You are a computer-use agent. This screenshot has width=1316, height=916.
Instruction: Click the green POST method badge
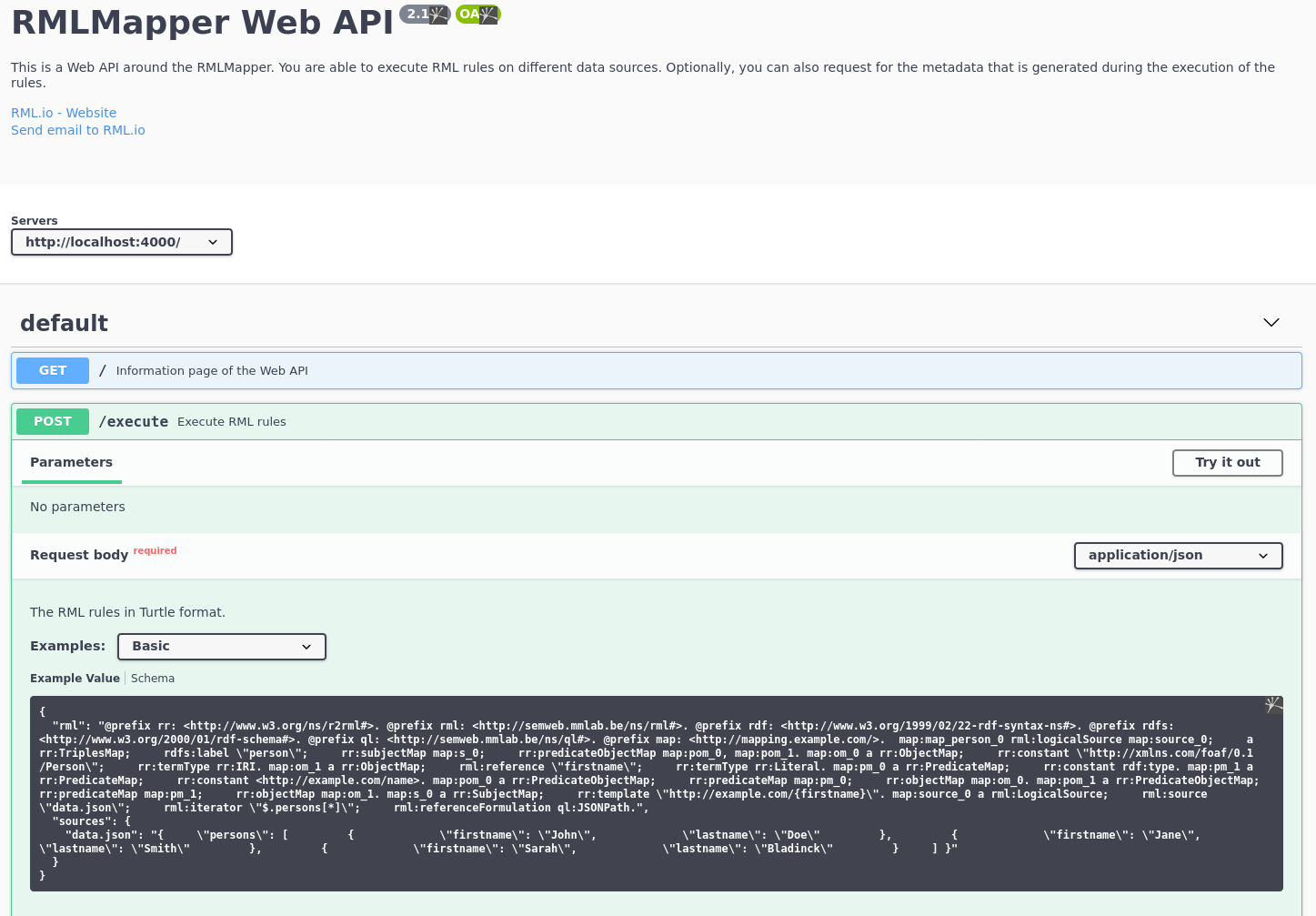tap(53, 421)
